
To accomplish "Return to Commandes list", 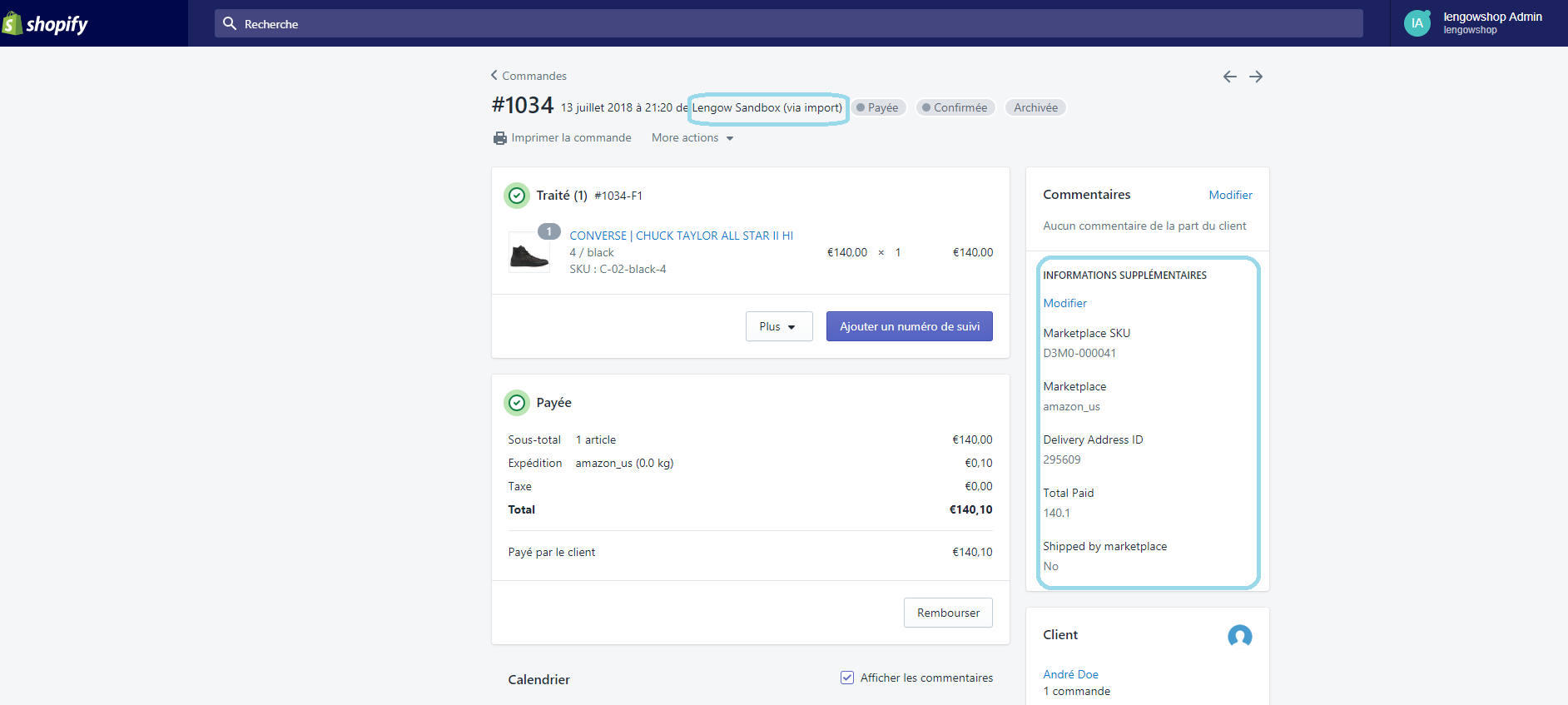I will [x=529, y=76].
